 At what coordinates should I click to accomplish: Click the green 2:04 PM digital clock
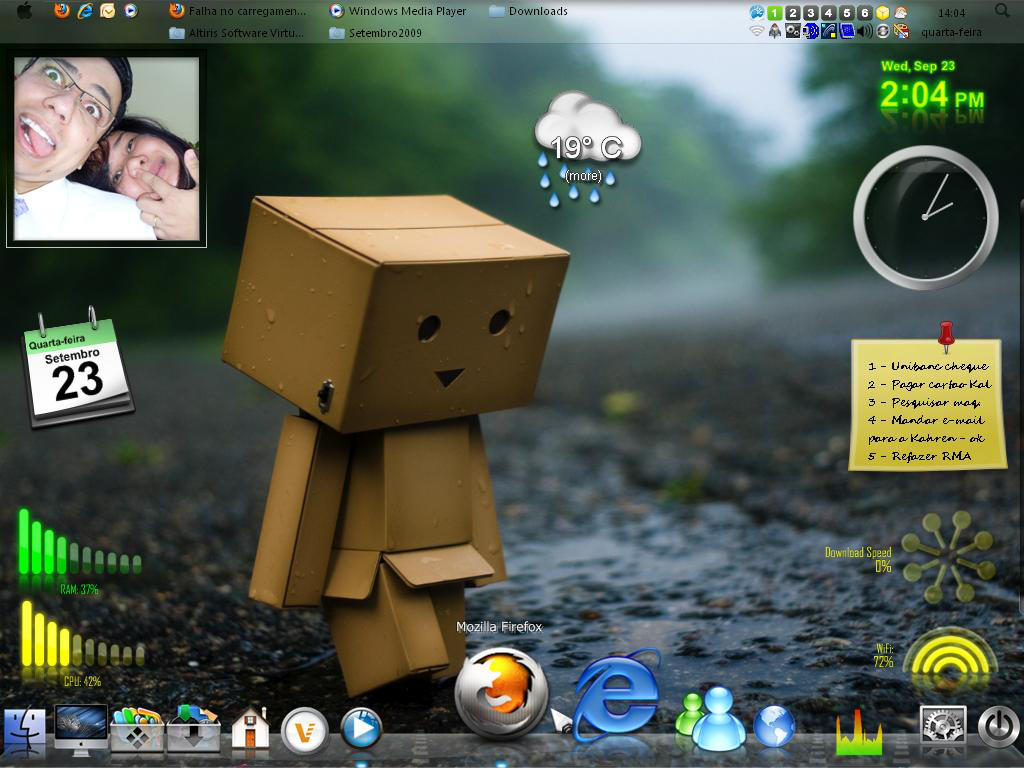[x=931, y=96]
